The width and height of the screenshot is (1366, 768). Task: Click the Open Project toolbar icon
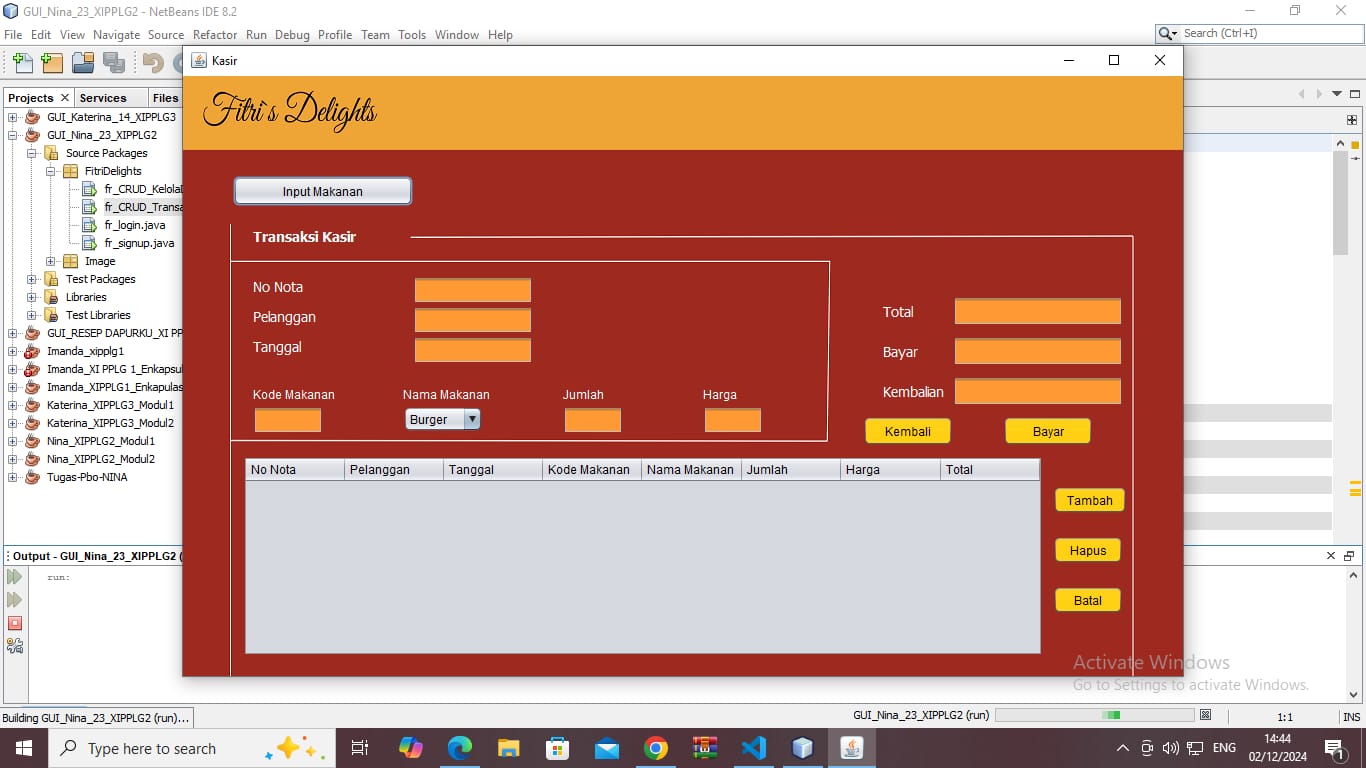[x=83, y=63]
